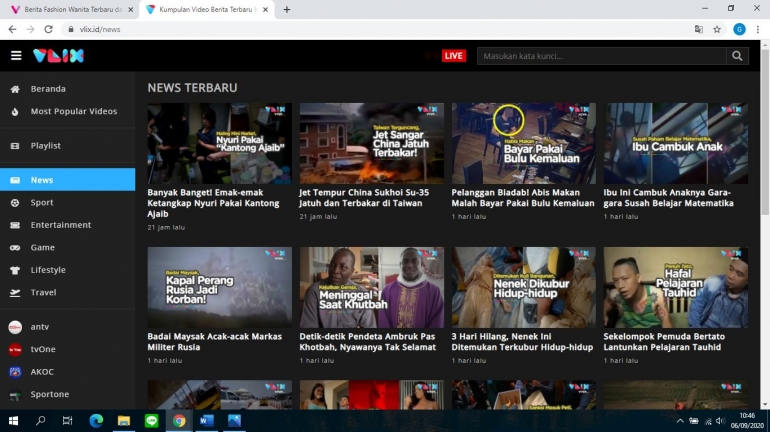Screen dimensions: 770x432
Task: Click the Travel plane icon
Action: click(x=15, y=293)
